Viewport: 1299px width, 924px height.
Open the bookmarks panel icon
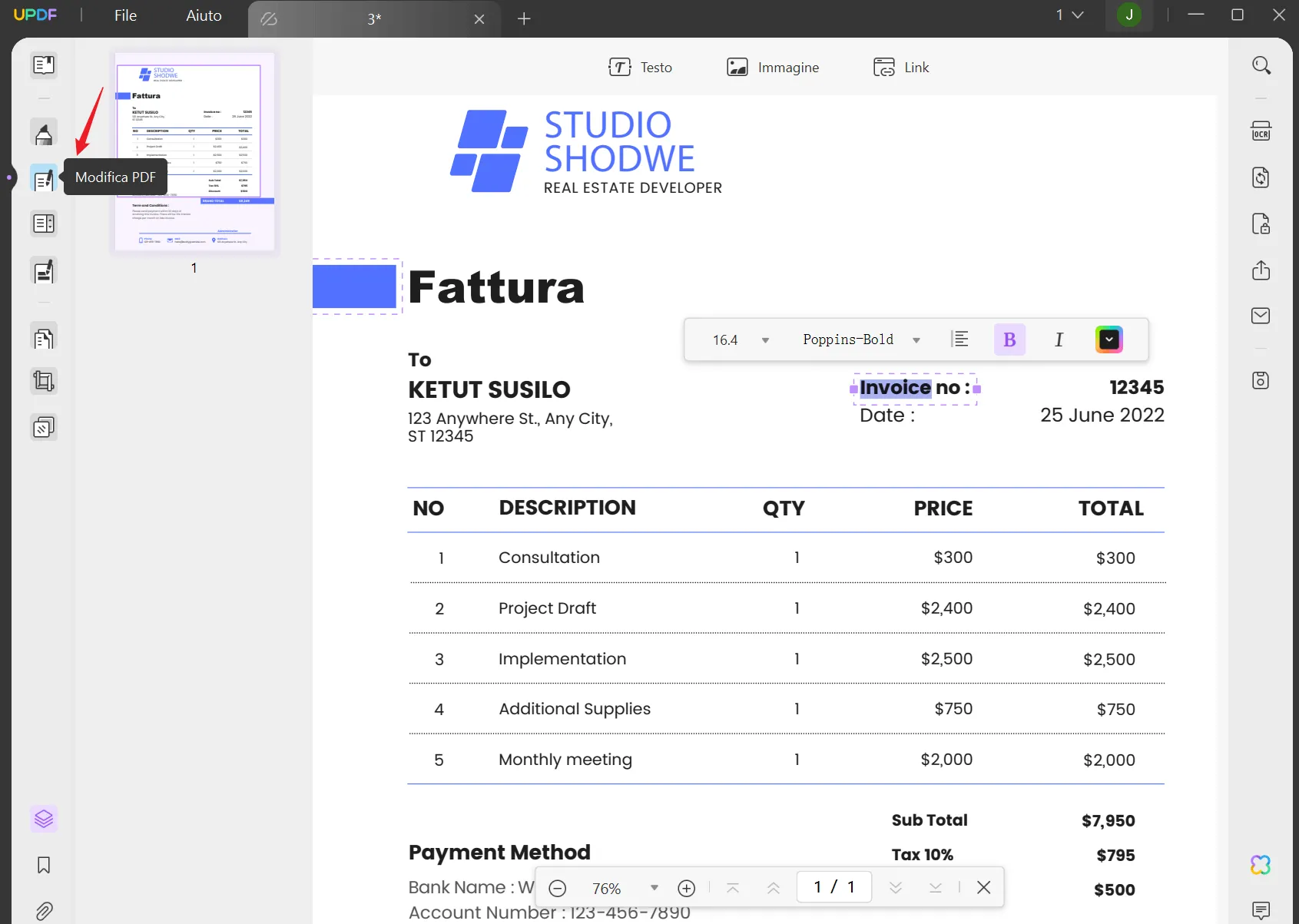pos(44,866)
